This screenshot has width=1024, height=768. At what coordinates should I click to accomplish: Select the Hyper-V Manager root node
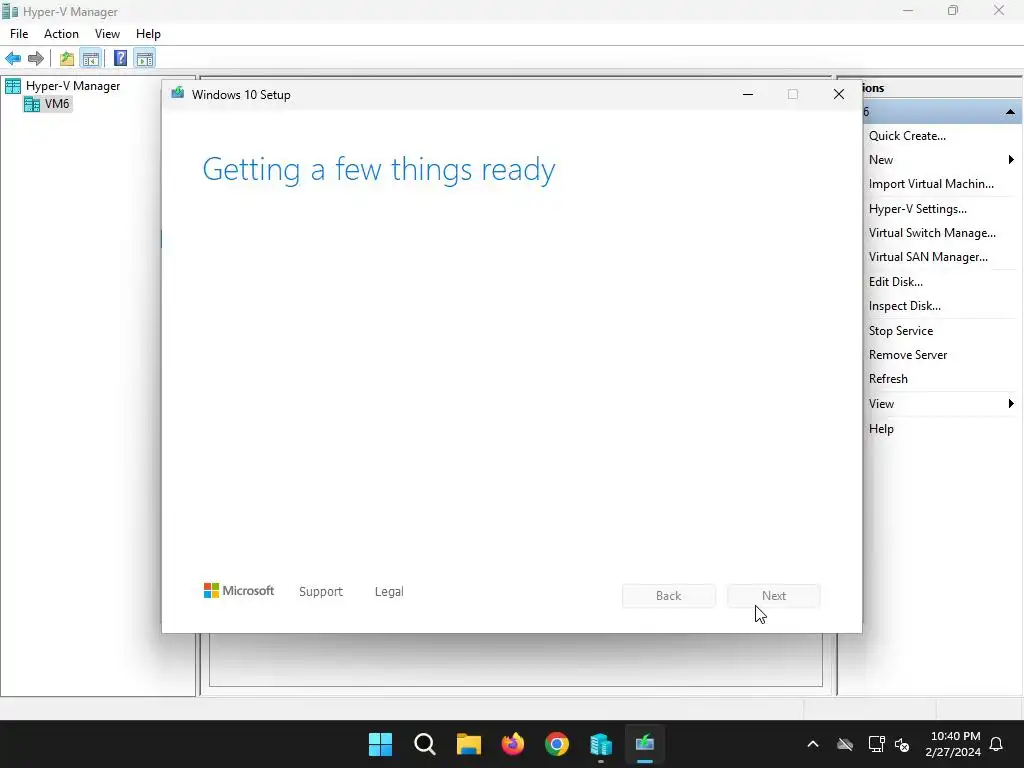coord(72,86)
